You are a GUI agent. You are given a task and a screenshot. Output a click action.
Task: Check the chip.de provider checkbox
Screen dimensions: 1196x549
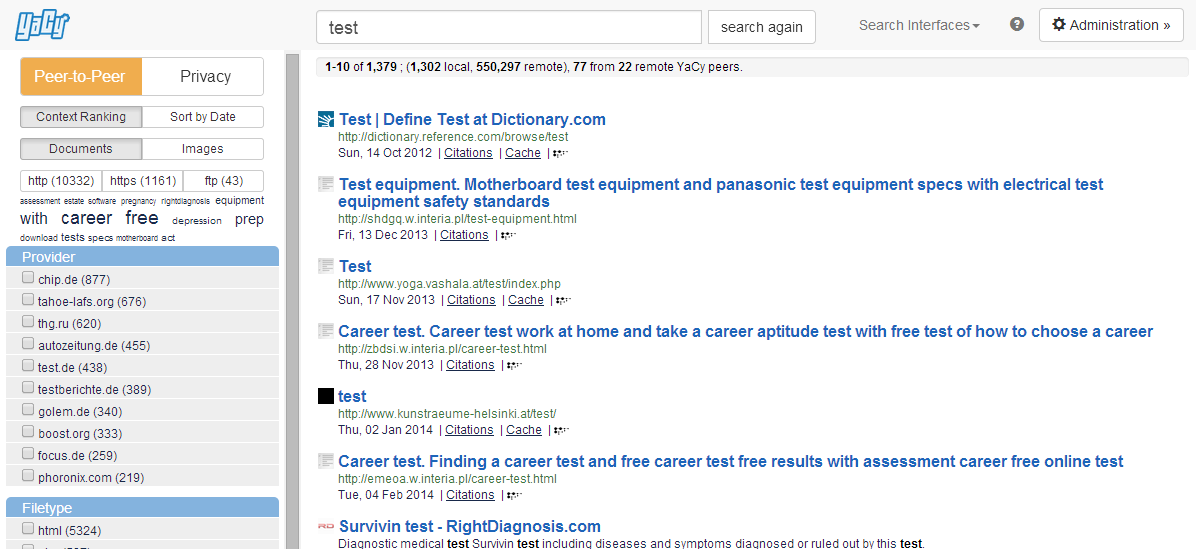[x=27, y=278]
